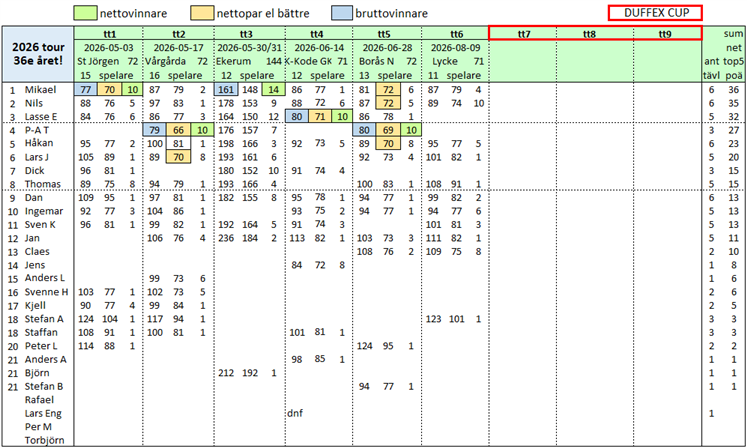This screenshot has width=747, height=448.
Task: Click the yellow nettopar el bättre swatch
Action: point(202,13)
